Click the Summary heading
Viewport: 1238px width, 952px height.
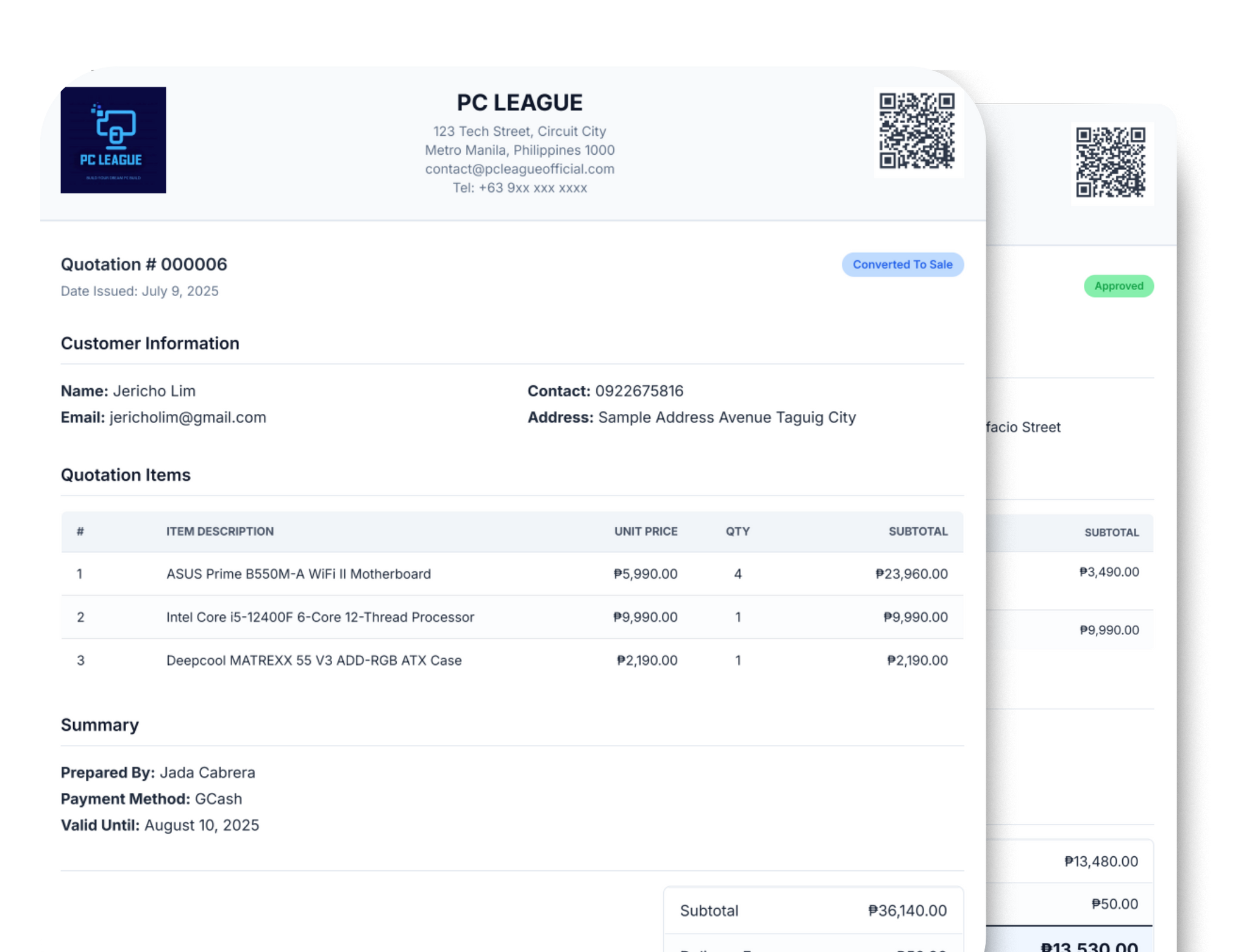pos(100,725)
